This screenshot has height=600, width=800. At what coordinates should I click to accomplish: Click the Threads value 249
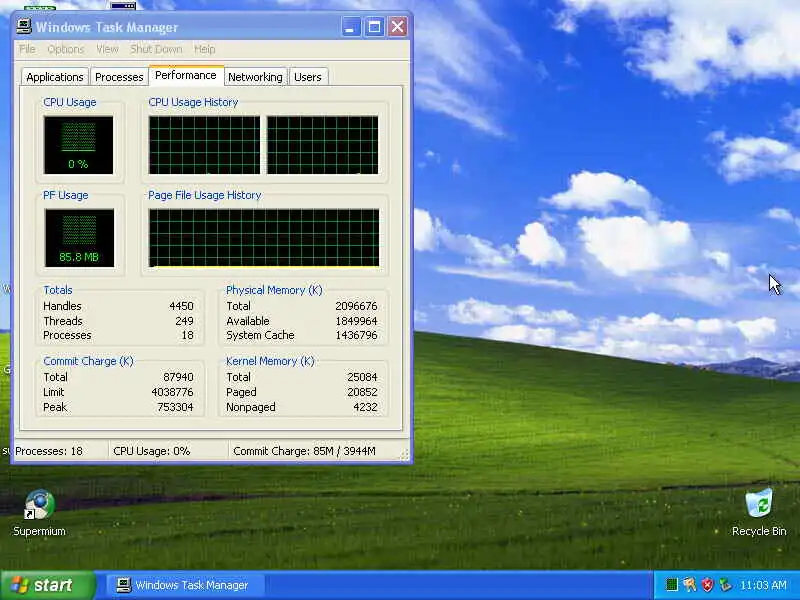tap(184, 321)
